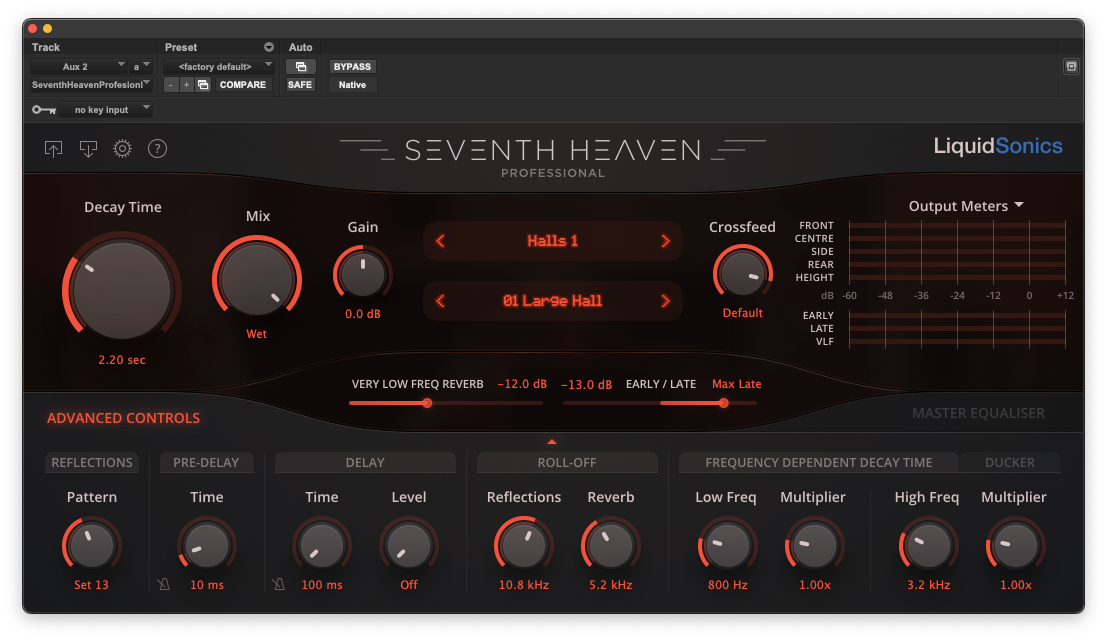This screenshot has height=640, width=1107.
Task: Click the Low Freq Multiplier knob
Action: pyautogui.click(x=814, y=545)
